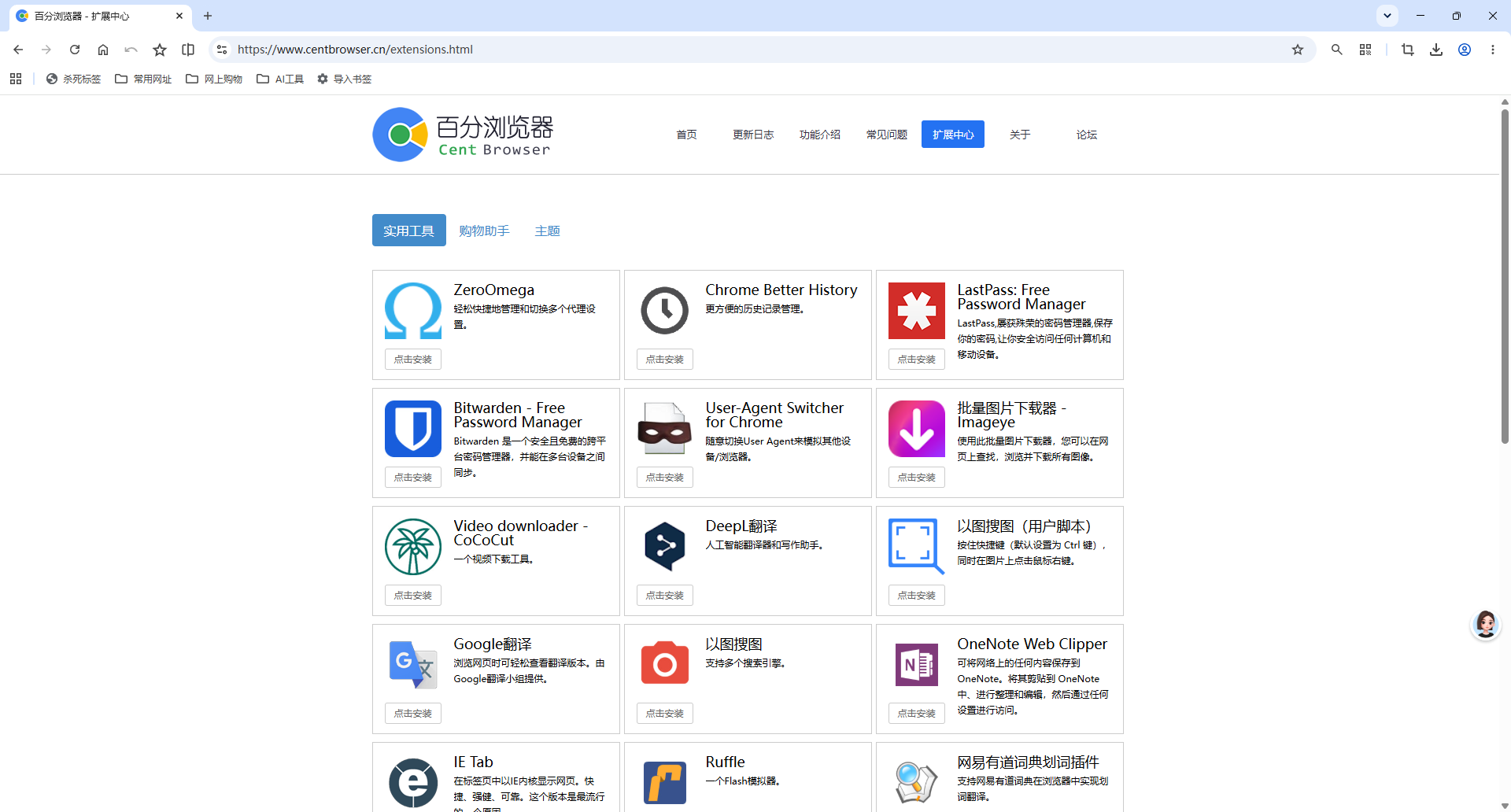
Task: Click the assistant avatar floating at right edge
Action: (1486, 625)
